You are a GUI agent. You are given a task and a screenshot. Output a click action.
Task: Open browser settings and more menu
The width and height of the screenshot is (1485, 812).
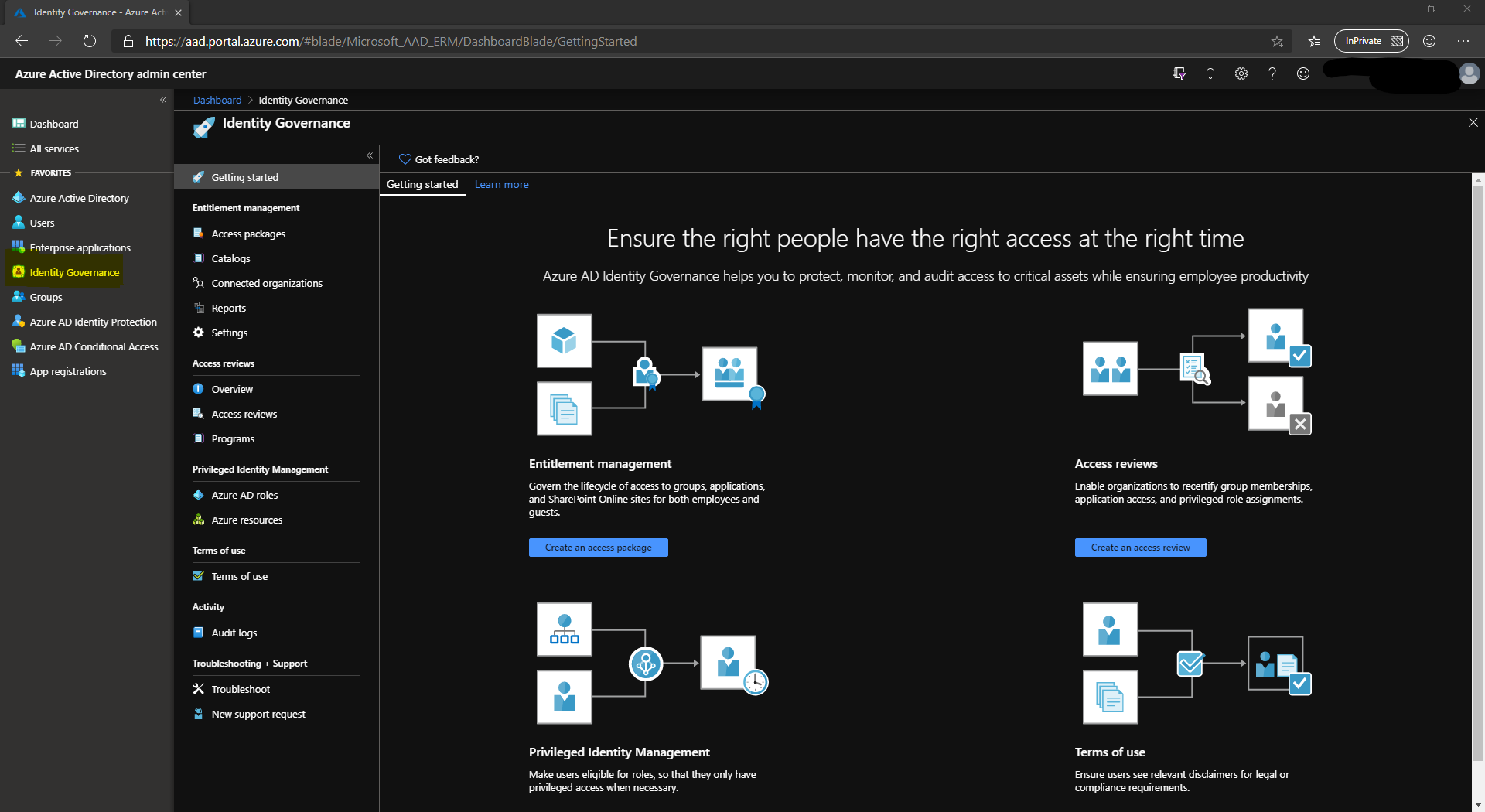[1463, 41]
